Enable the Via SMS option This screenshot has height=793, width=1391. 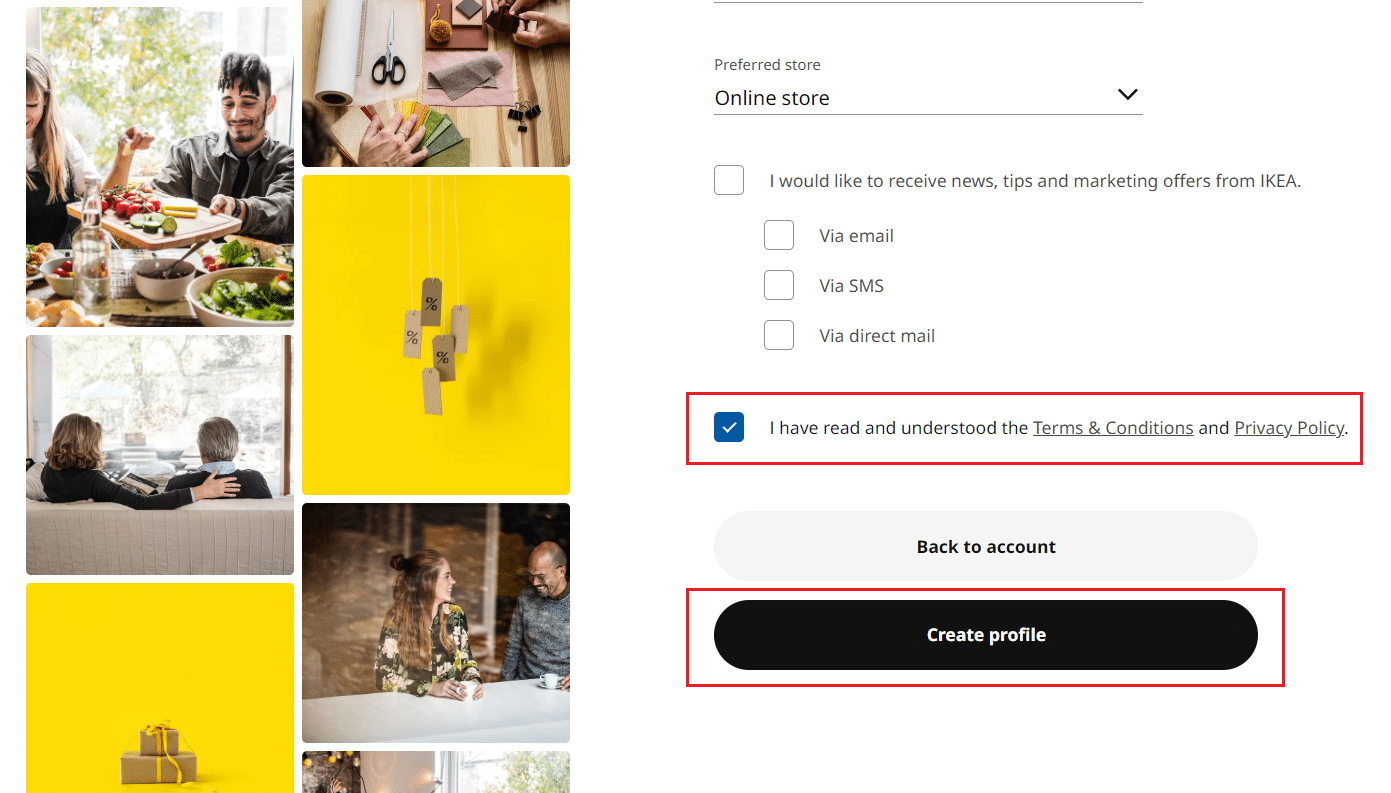779,285
